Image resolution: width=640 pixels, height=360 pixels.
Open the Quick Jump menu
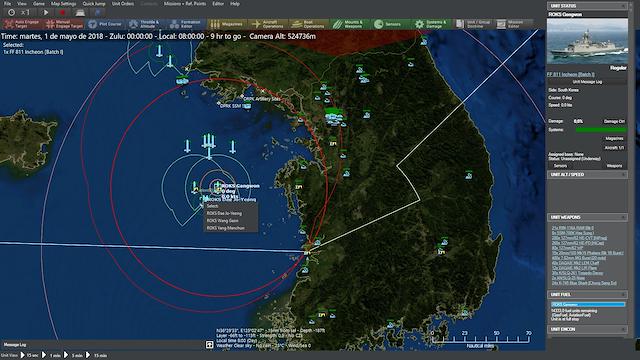94,4
